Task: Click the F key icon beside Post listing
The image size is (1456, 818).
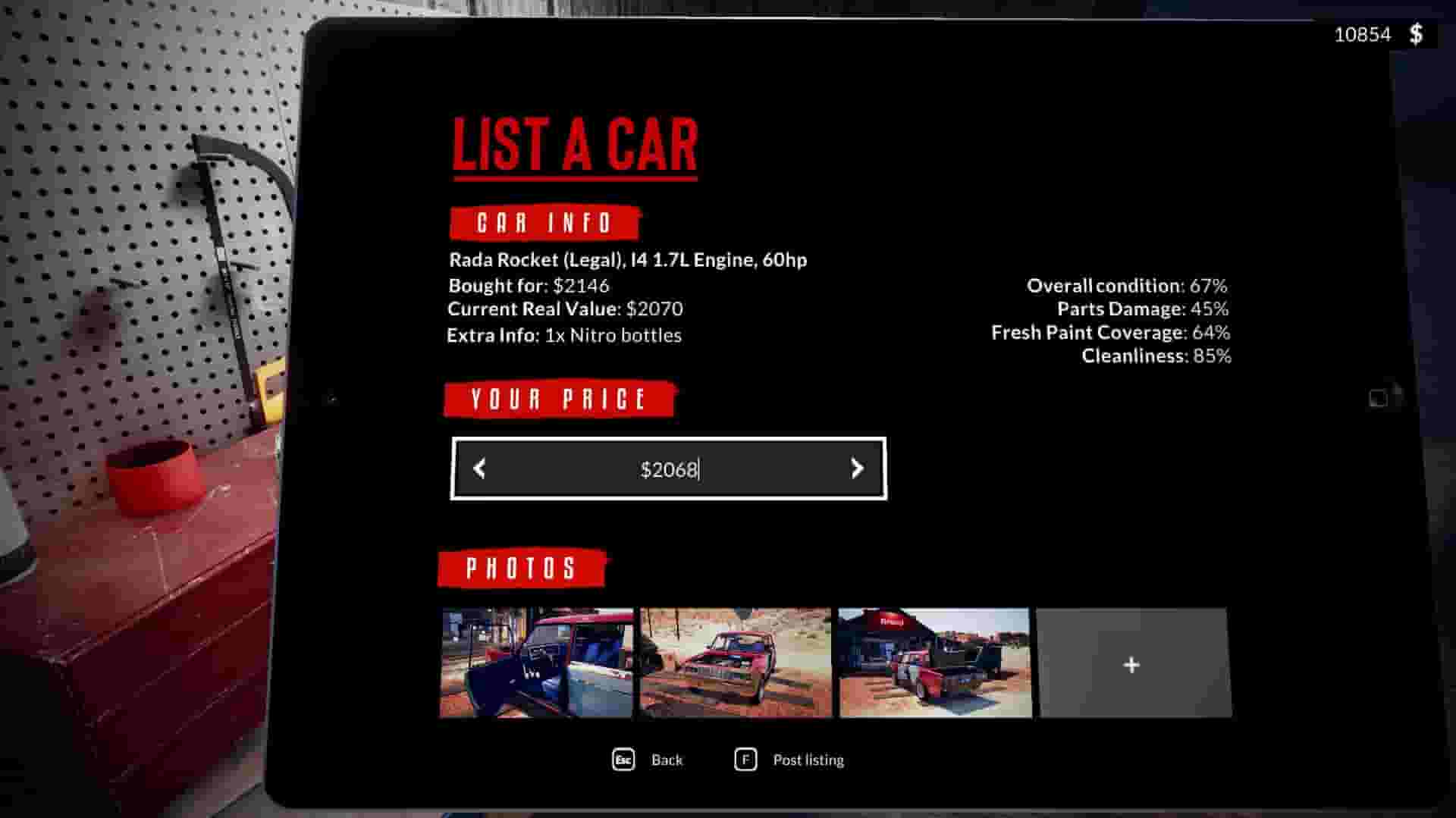Action: [x=745, y=758]
